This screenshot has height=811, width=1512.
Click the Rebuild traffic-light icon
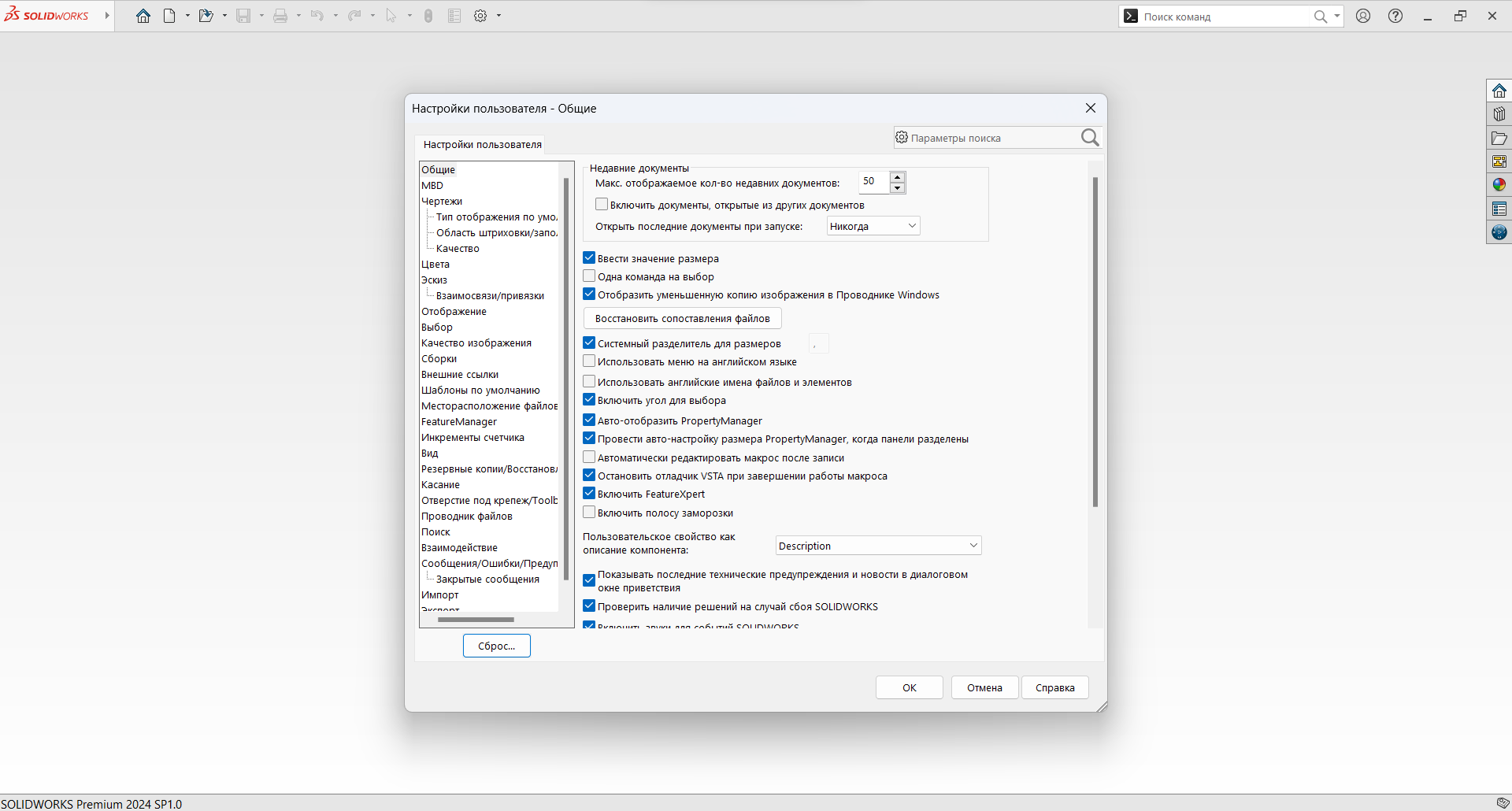pyautogui.click(x=428, y=16)
